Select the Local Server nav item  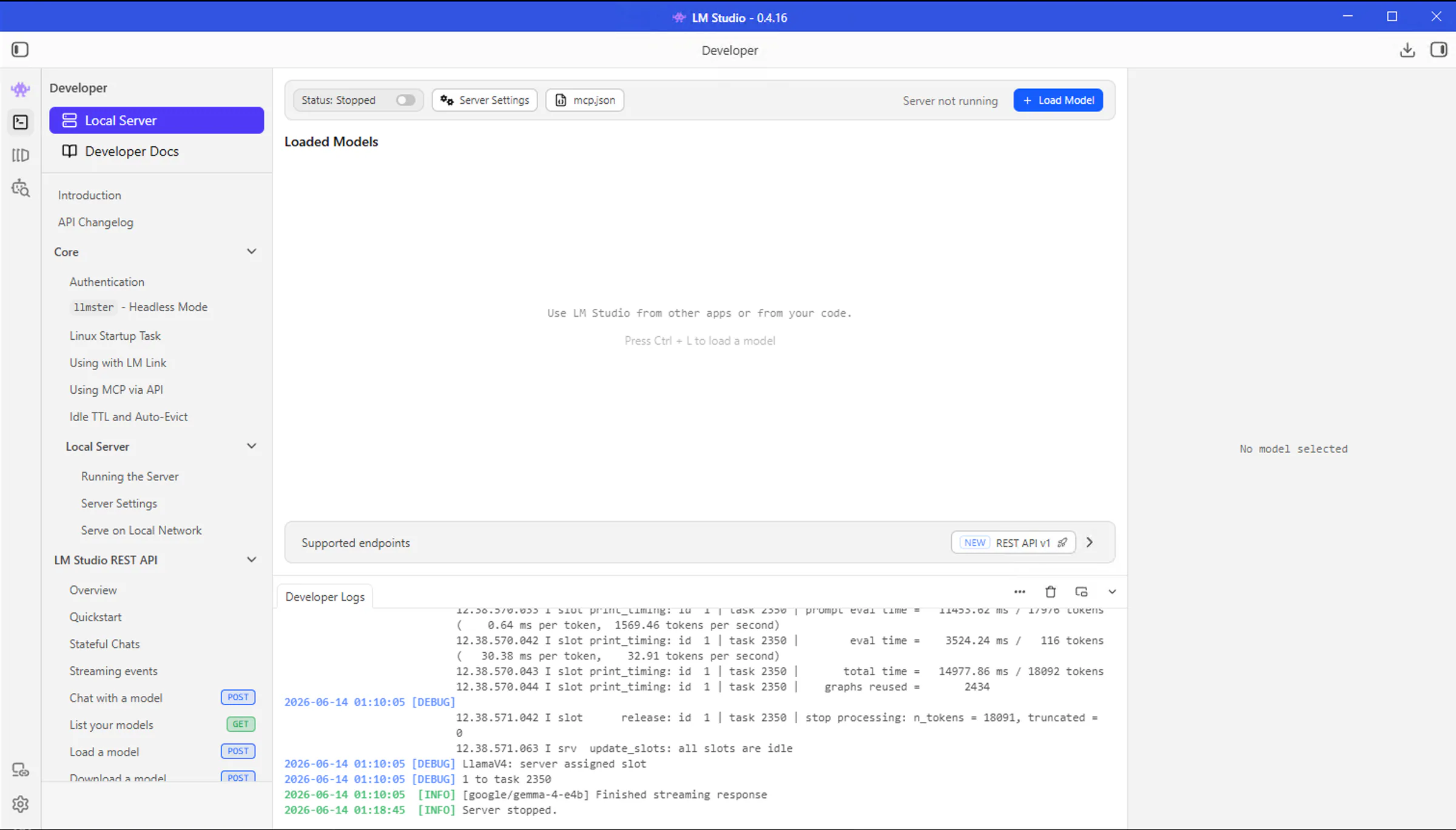click(x=157, y=120)
